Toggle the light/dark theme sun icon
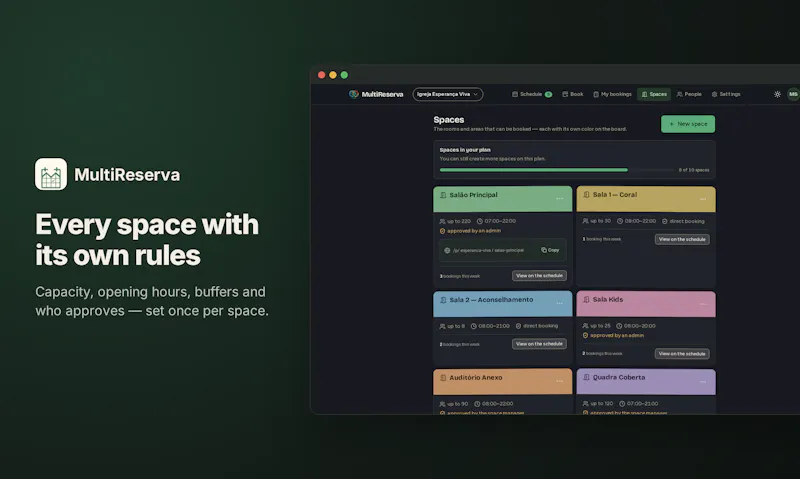Viewport: 800px width, 479px height. pyautogui.click(x=777, y=94)
